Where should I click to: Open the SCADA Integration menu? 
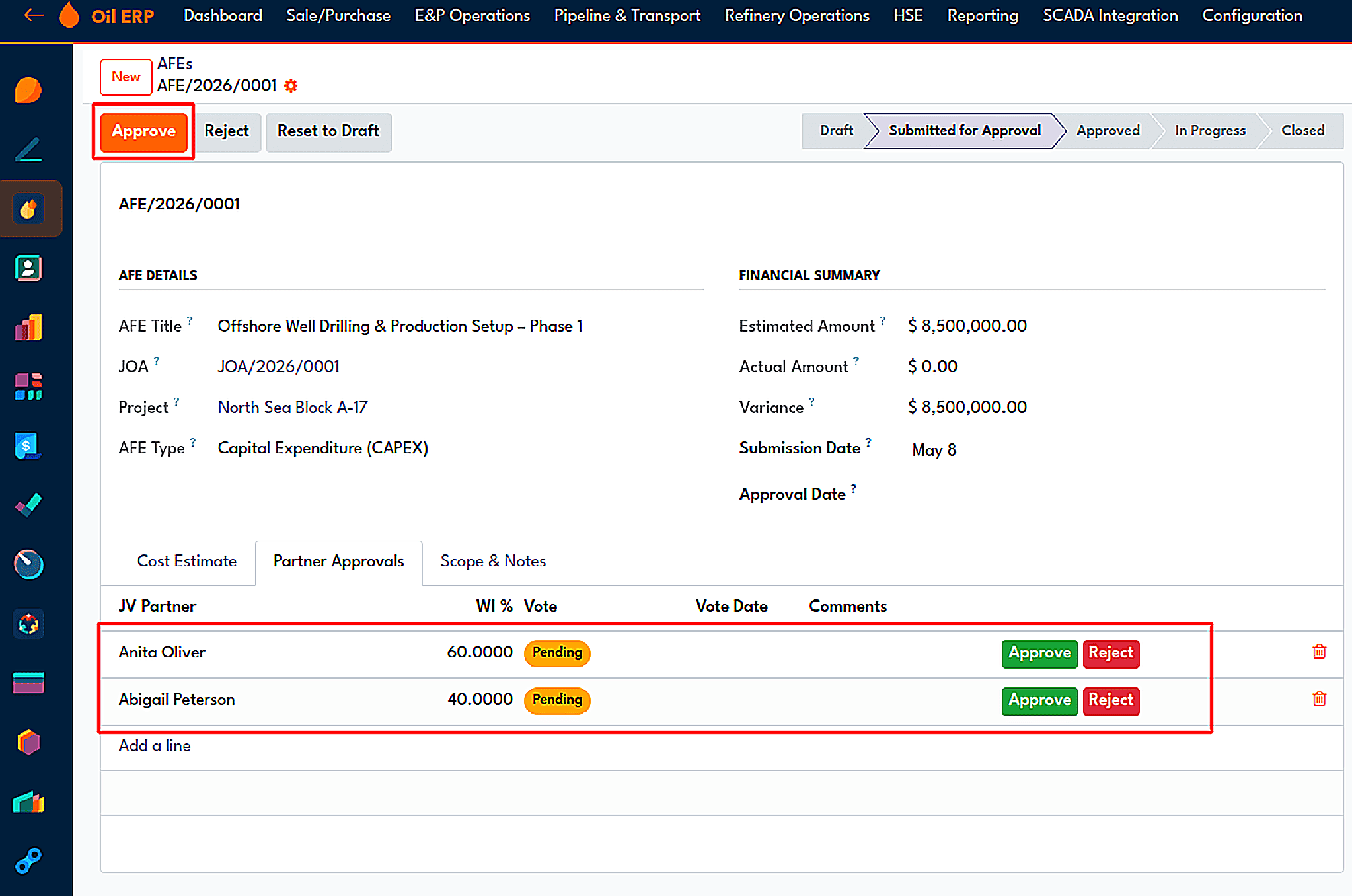click(x=1110, y=15)
